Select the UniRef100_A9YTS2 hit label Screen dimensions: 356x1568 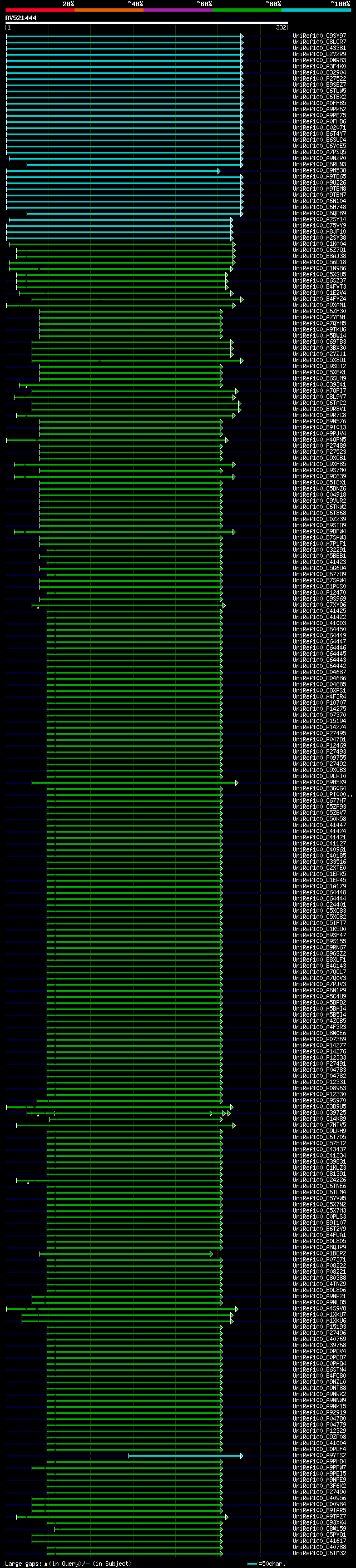tap(319, 1456)
